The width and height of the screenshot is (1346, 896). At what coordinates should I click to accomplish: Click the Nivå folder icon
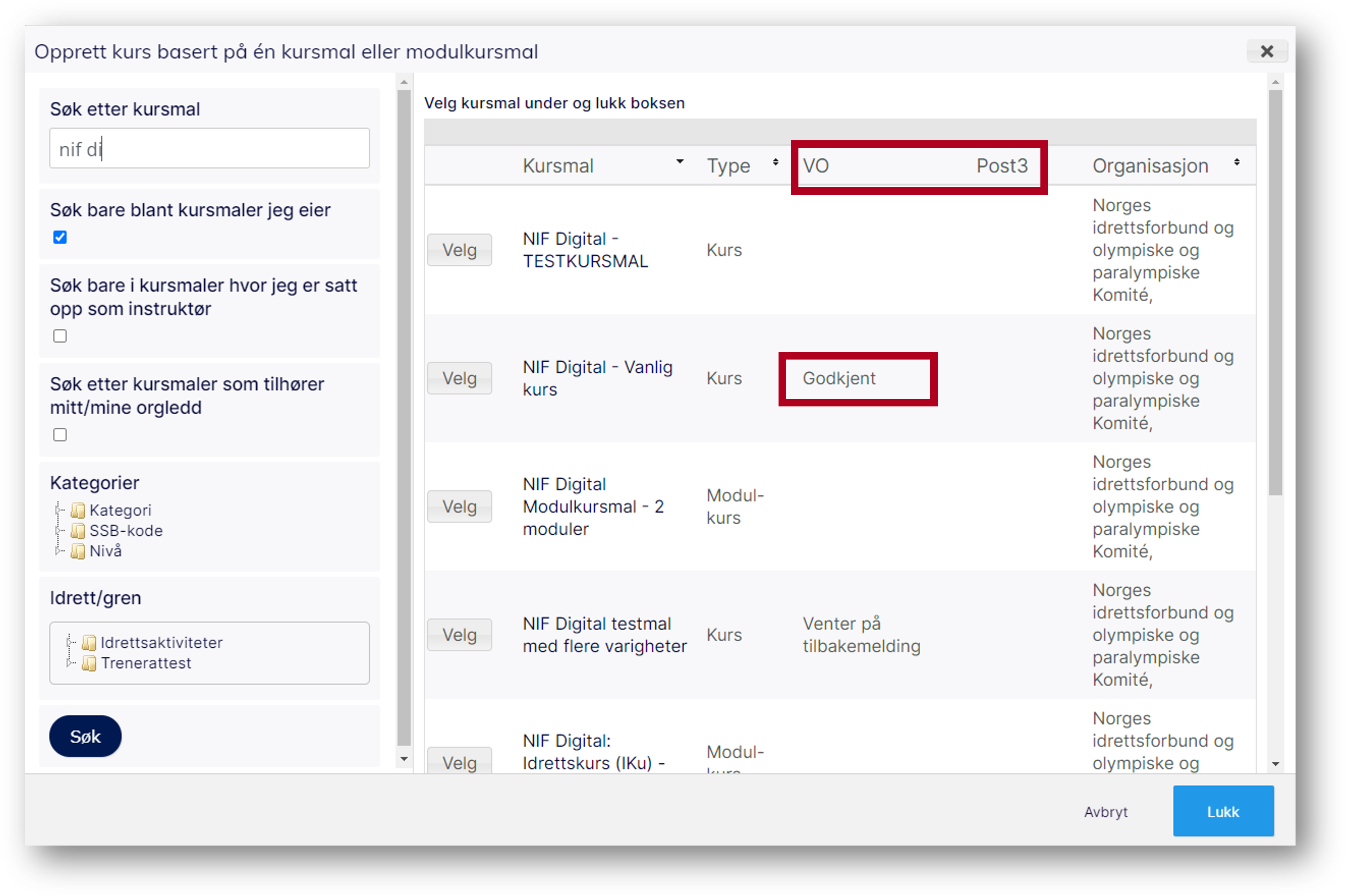(x=78, y=551)
